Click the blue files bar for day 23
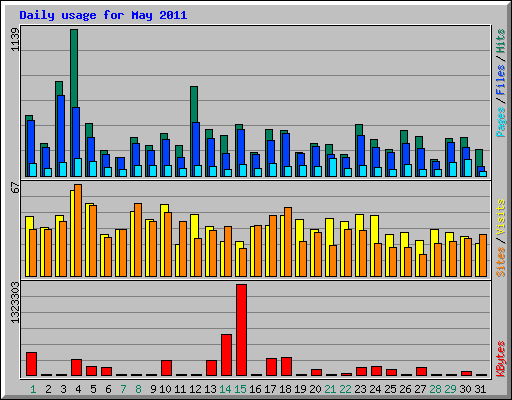The image size is (512, 400). (361, 151)
